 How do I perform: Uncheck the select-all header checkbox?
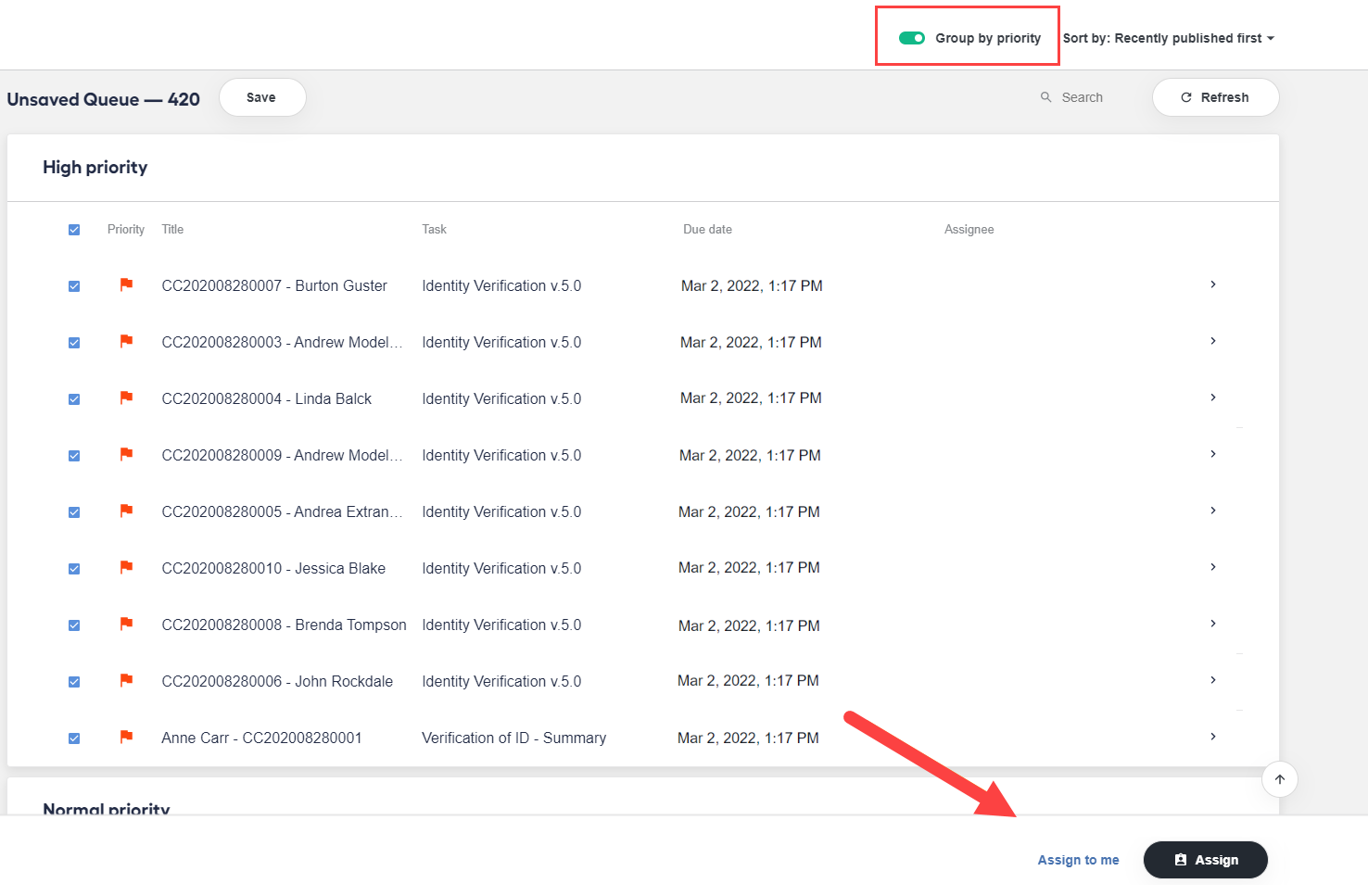click(74, 230)
